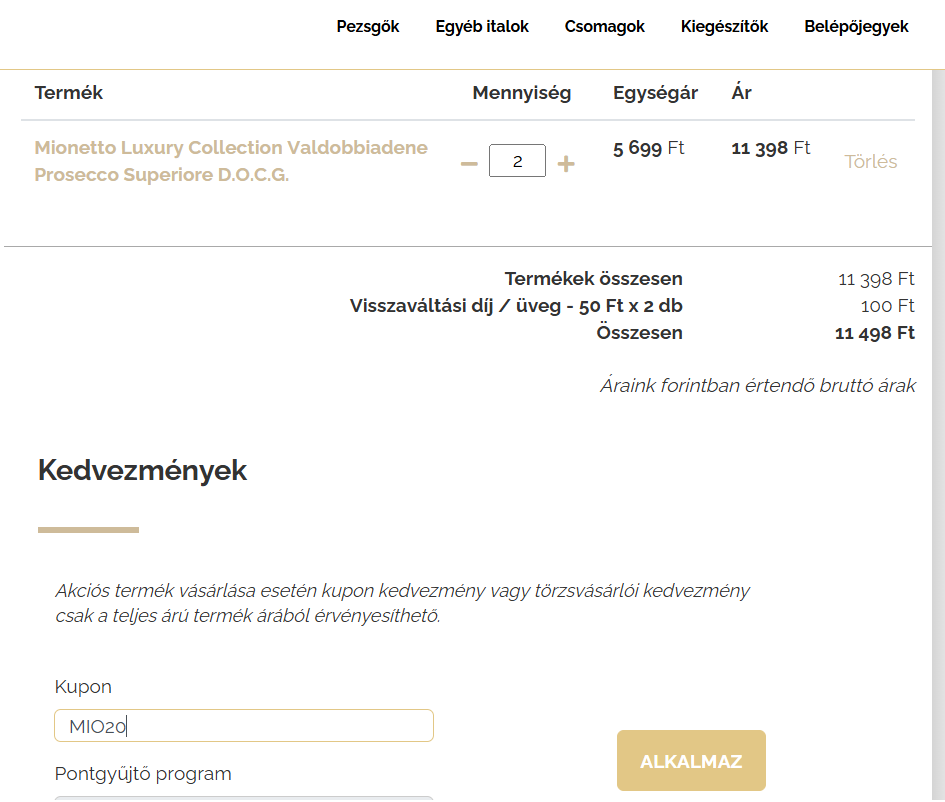The image size is (945, 802).
Task: Click the Egységár column header
Action: [x=655, y=93]
